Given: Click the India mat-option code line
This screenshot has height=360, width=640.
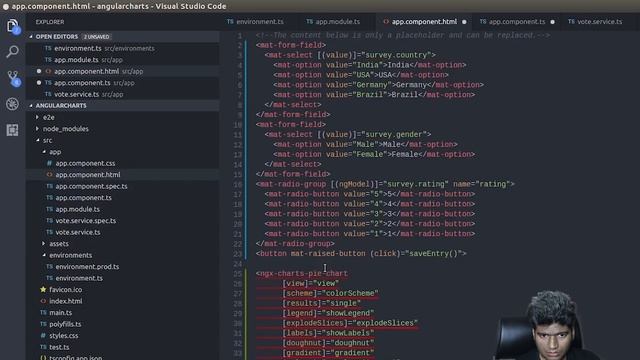Looking at the screenshot, I should coord(370,65).
